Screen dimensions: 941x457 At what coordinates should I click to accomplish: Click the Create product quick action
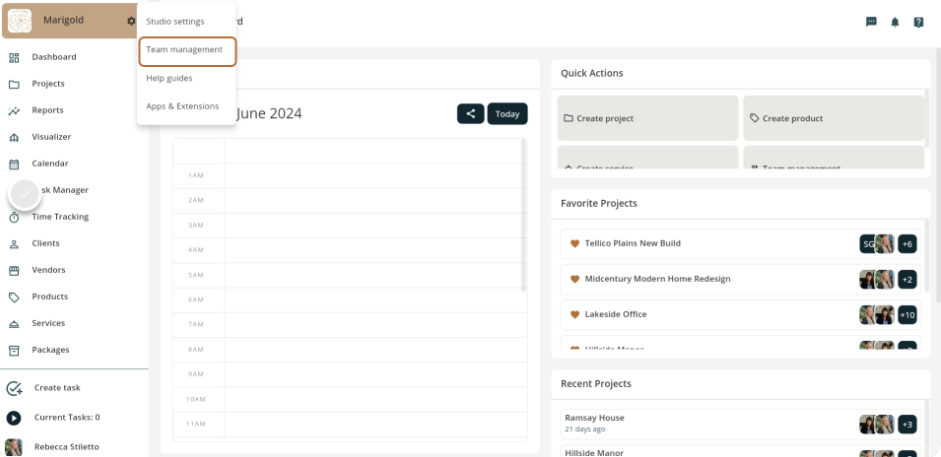click(834, 118)
